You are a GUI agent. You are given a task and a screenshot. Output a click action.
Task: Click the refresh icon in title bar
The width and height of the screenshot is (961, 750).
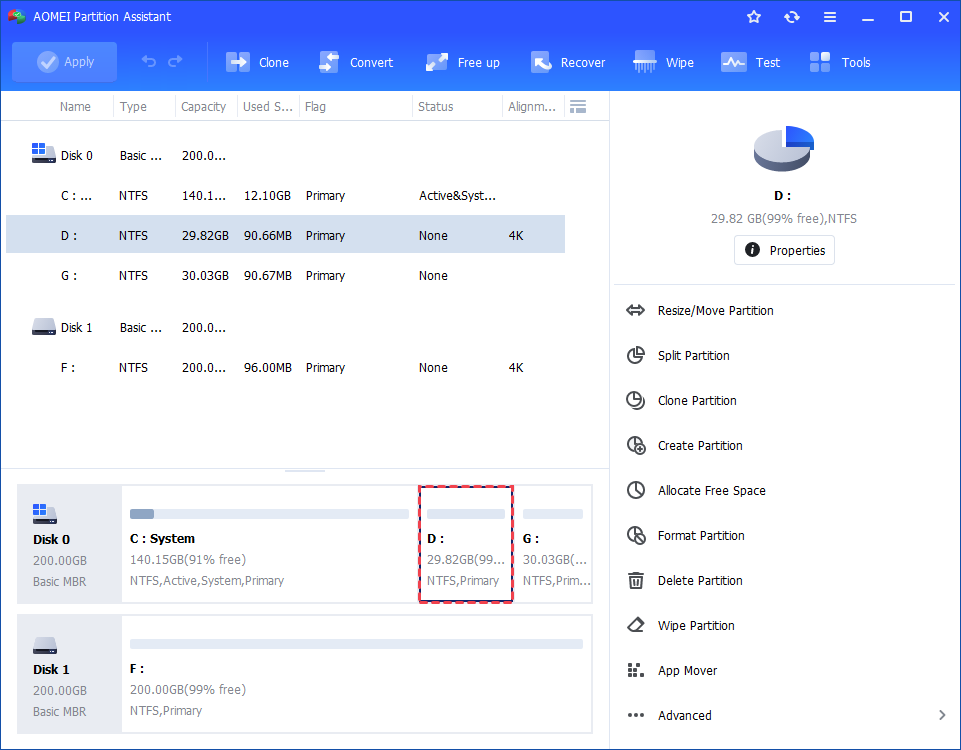click(x=792, y=17)
